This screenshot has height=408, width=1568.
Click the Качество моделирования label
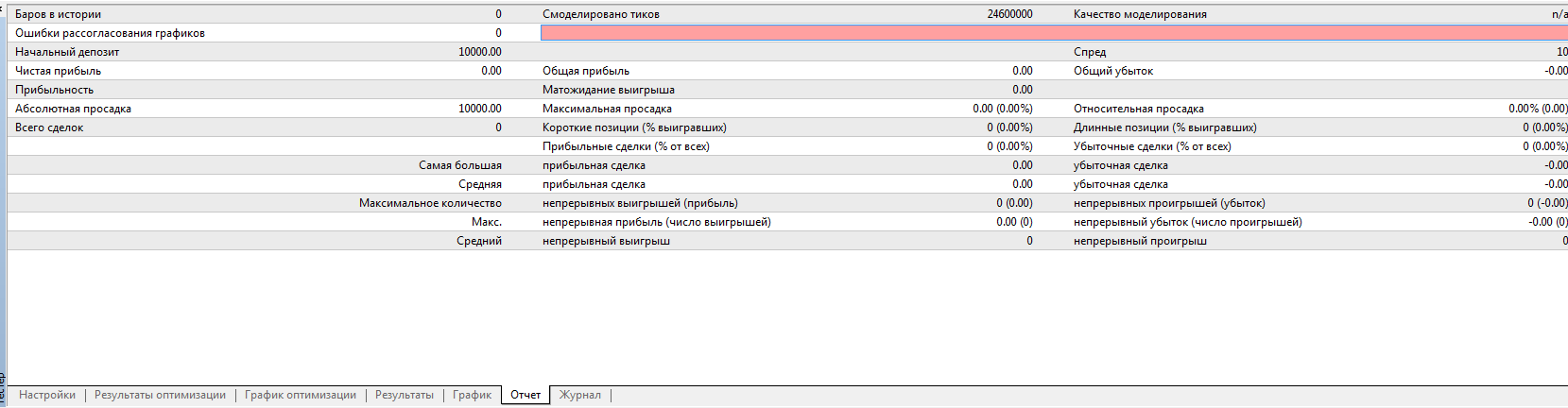(1140, 14)
